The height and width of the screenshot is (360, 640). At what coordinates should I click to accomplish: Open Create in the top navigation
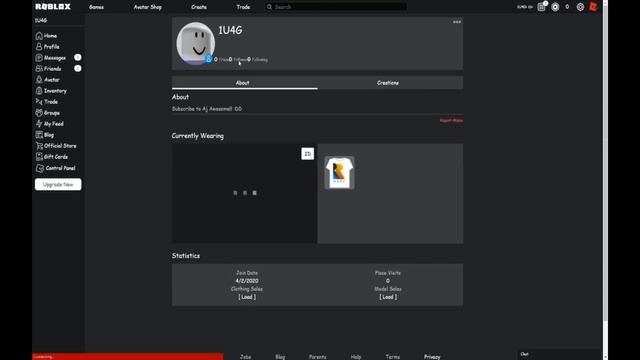point(199,7)
